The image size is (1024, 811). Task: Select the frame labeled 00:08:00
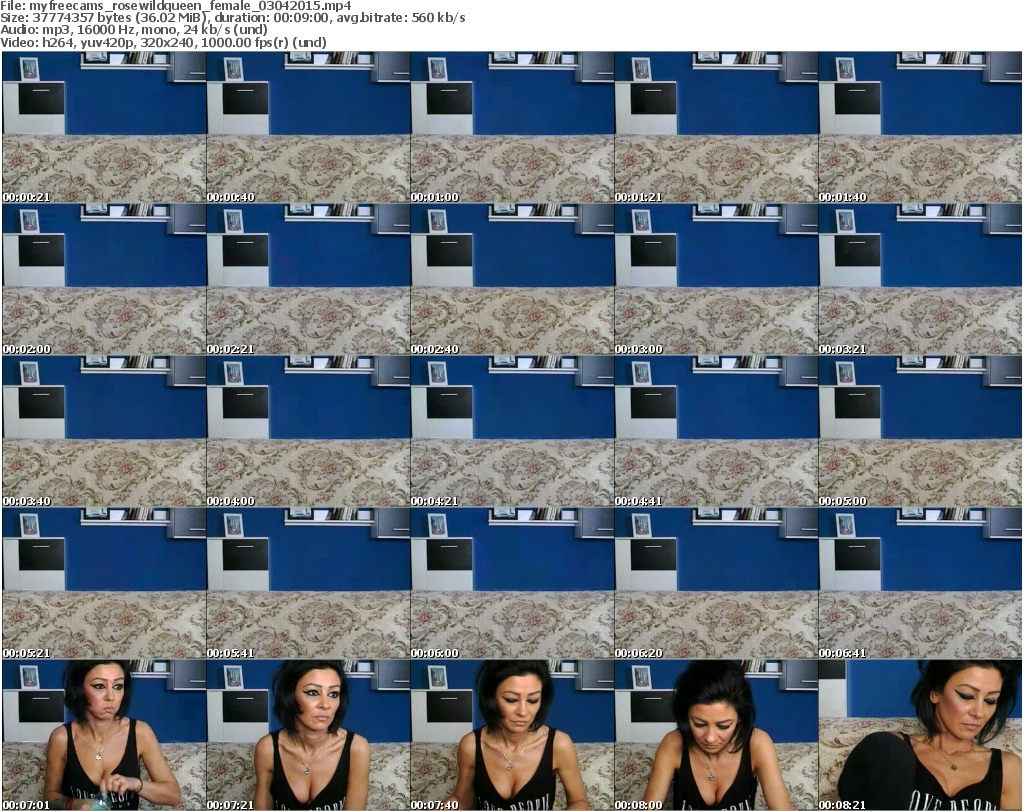pos(716,735)
